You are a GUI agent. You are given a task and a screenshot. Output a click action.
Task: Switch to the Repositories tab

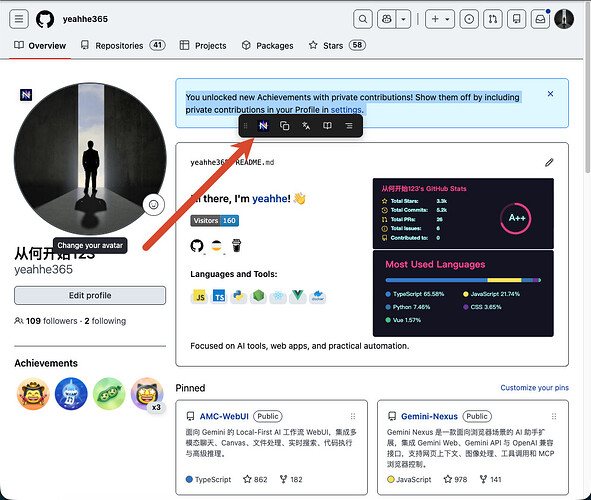123,46
